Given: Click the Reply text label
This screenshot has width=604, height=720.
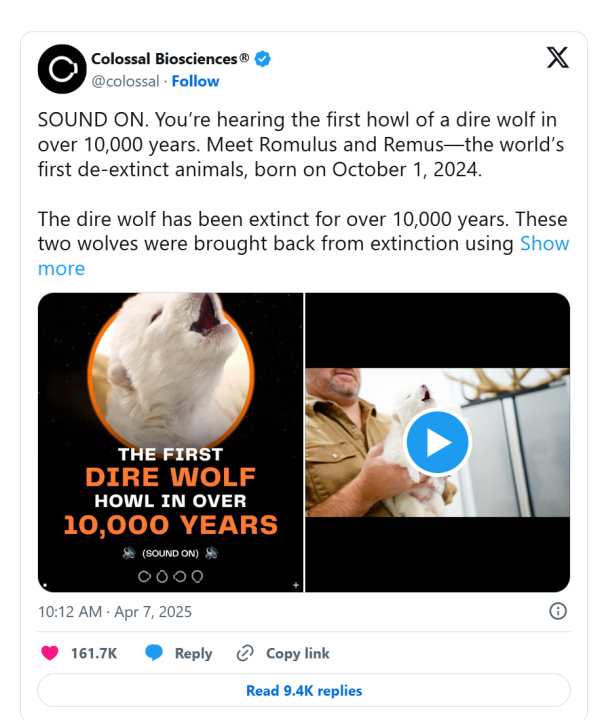Looking at the screenshot, I should [193, 653].
